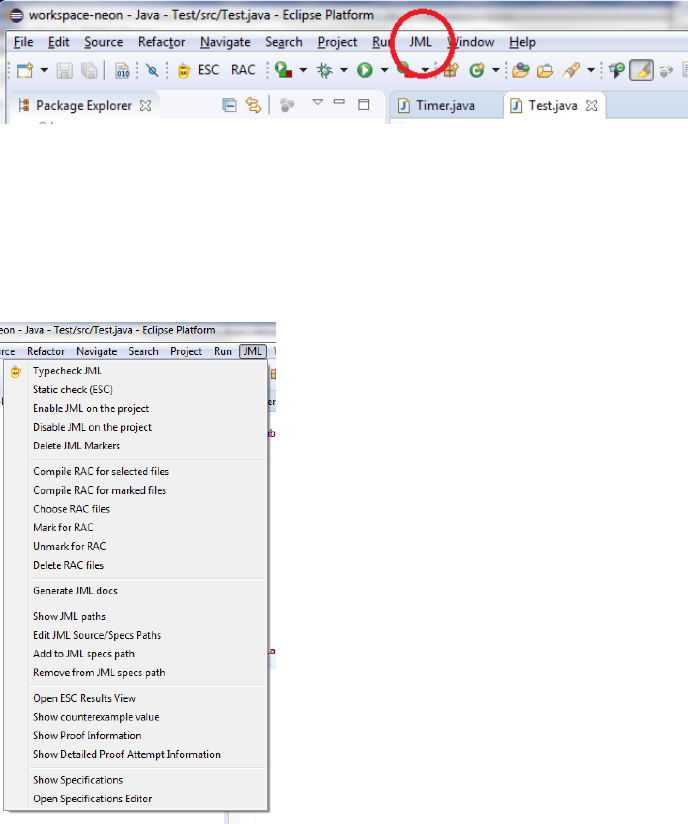
Task: Open the New Java Class dropdown arrow
Action: coord(496,70)
